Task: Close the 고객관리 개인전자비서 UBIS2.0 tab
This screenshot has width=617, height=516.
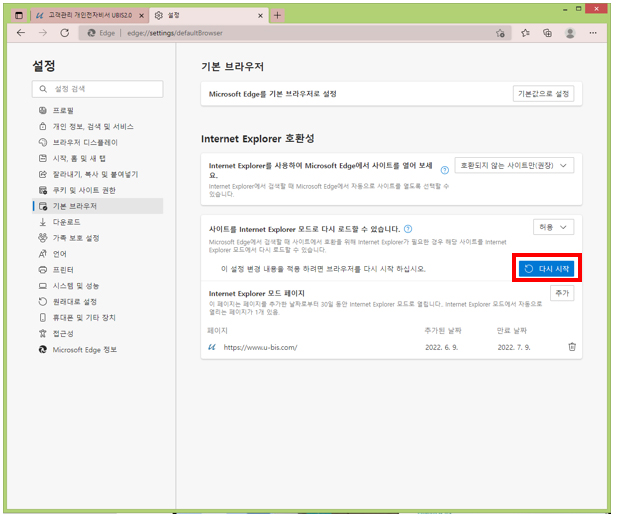Action: click(x=142, y=16)
